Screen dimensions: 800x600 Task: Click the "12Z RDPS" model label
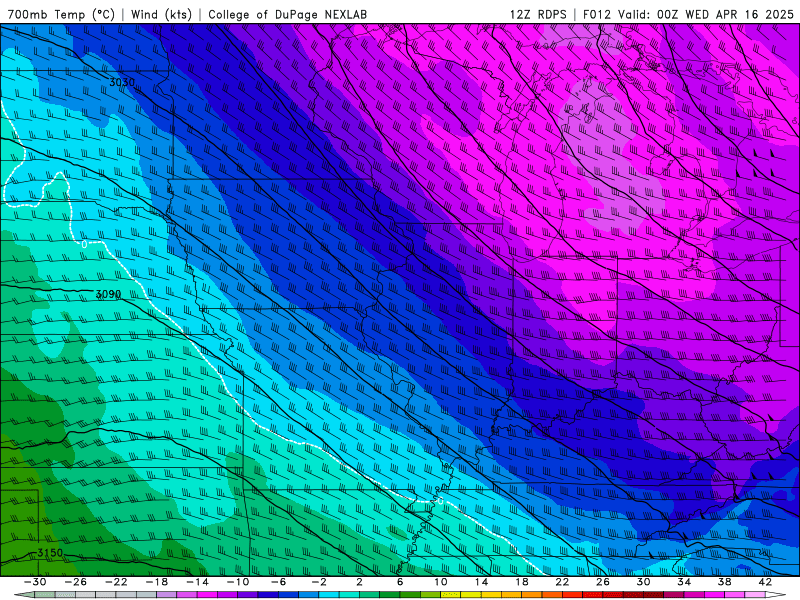coord(538,14)
